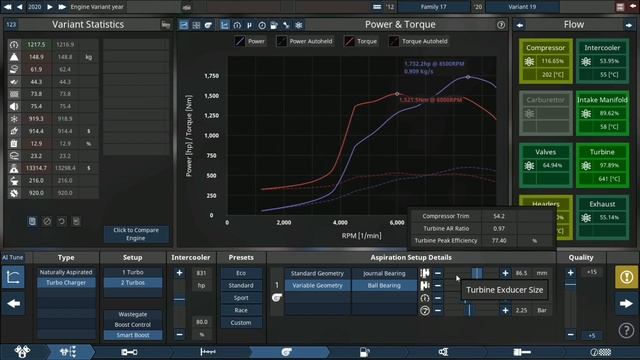Toggle the Torque Autoheld legend
Image resolution: width=640 pixels, height=360 pixels.
[418, 41]
